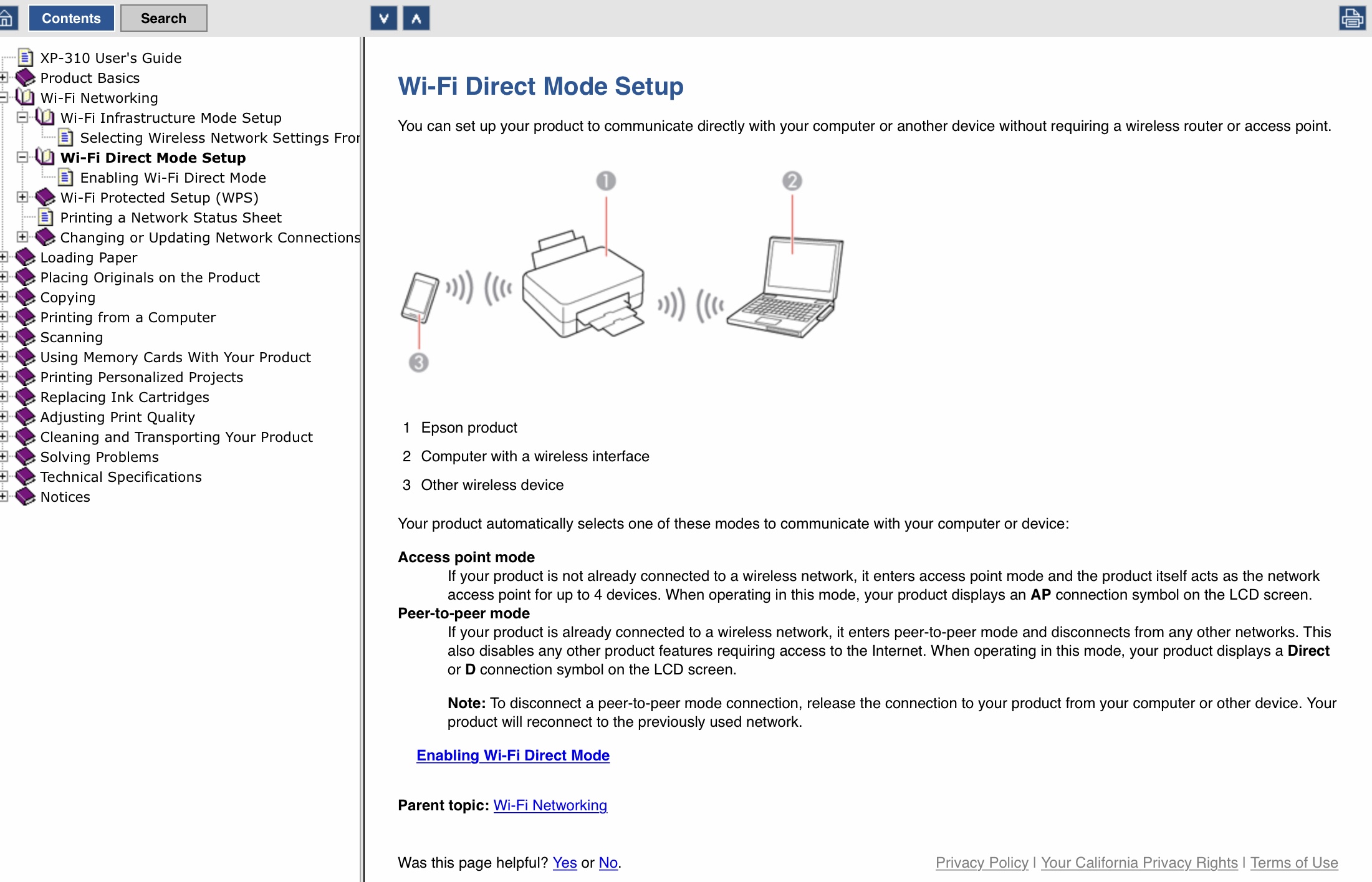Open the Privacy Policy link

coord(982,862)
